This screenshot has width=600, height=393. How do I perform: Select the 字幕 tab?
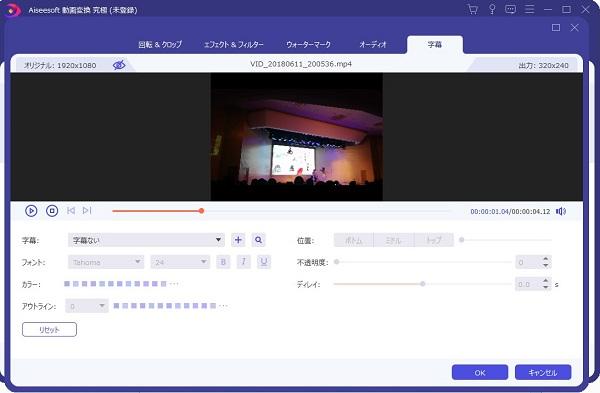435,44
